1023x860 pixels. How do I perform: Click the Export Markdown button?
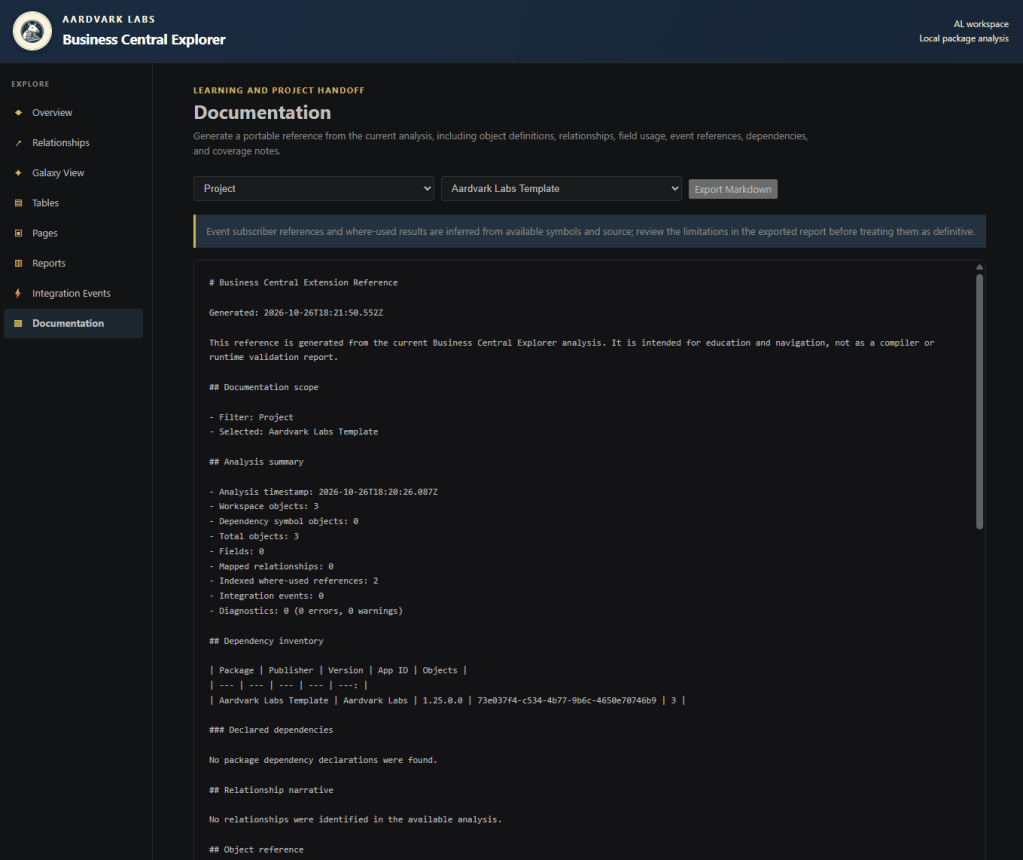[x=733, y=189]
